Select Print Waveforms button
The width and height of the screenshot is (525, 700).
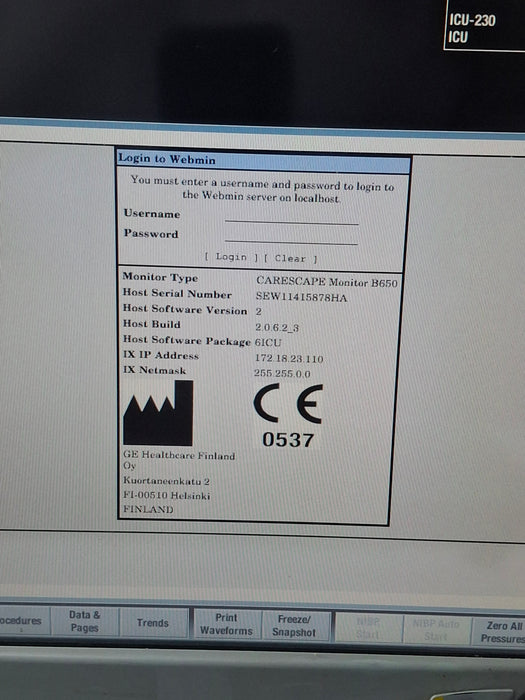226,624
